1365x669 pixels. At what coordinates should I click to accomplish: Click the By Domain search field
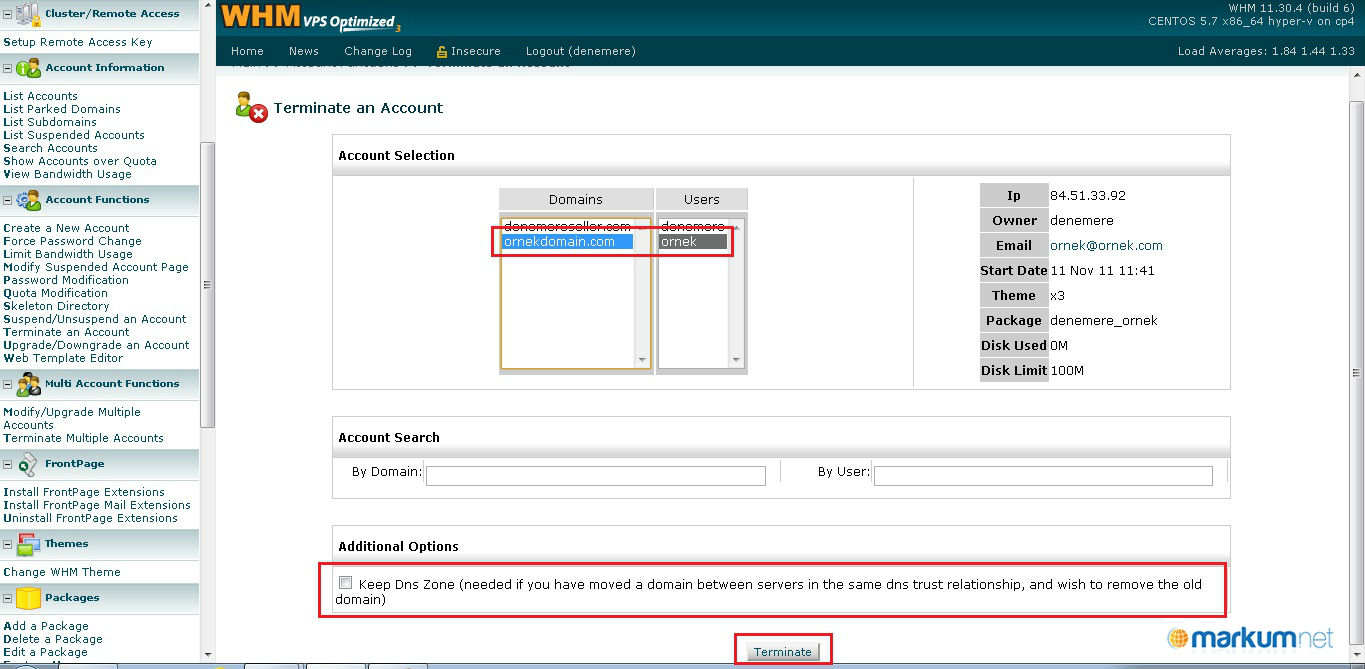tap(596, 476)
